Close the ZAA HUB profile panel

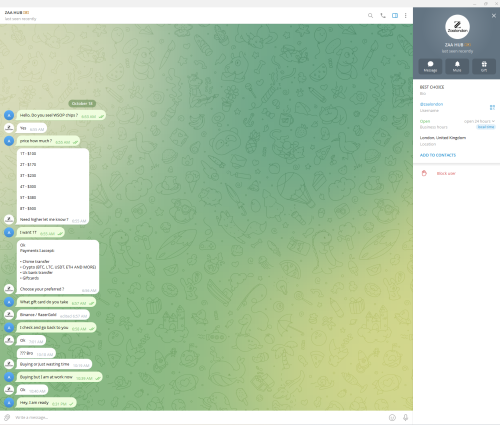(x=494, y=16)
